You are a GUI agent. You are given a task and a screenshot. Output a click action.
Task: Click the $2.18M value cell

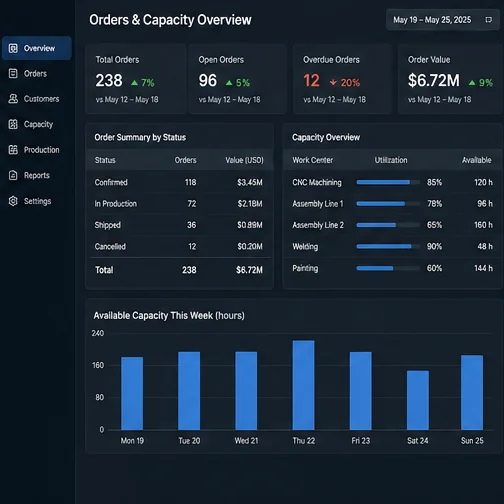[x=250, y=204]
